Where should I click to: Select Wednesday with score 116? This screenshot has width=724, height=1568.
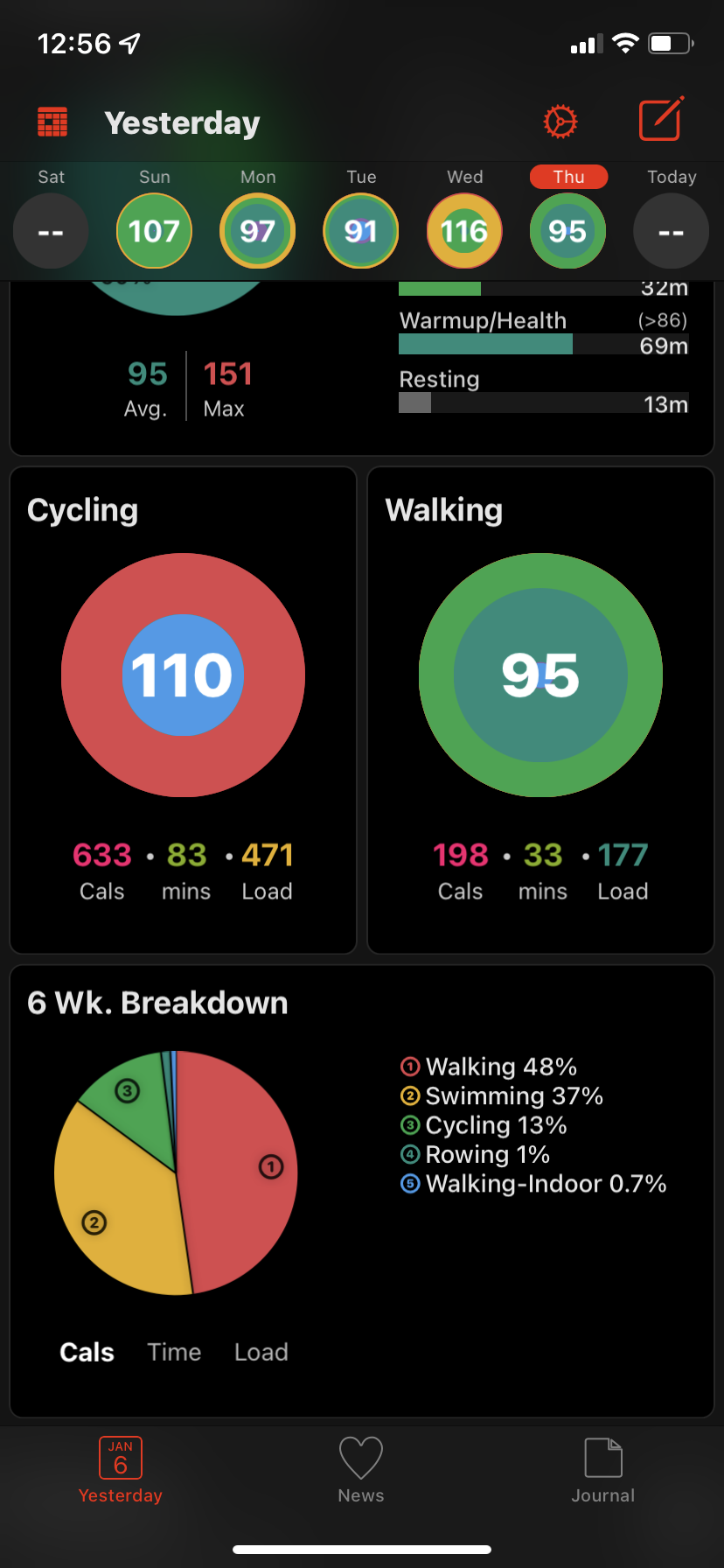[x=464, y=231]
